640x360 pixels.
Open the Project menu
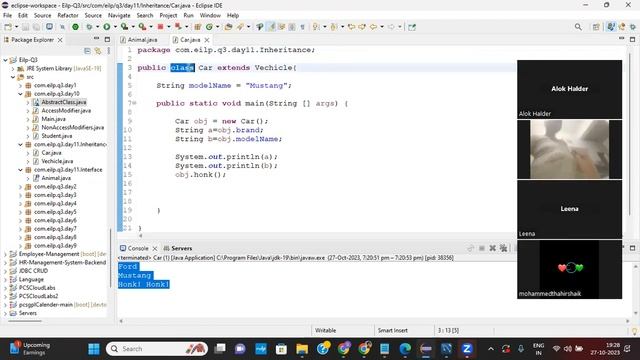[168, 15]
